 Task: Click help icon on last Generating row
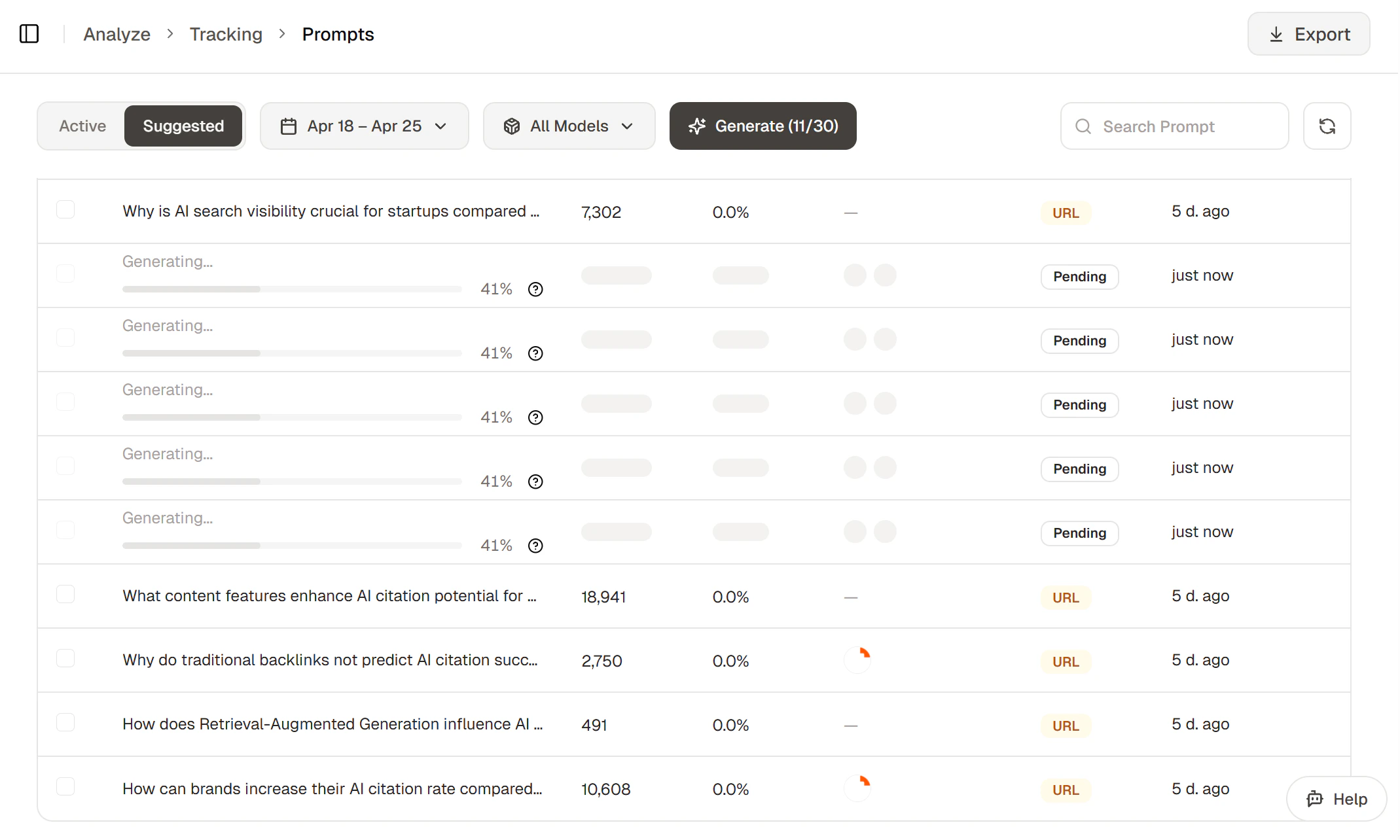(x=535, y=546)
